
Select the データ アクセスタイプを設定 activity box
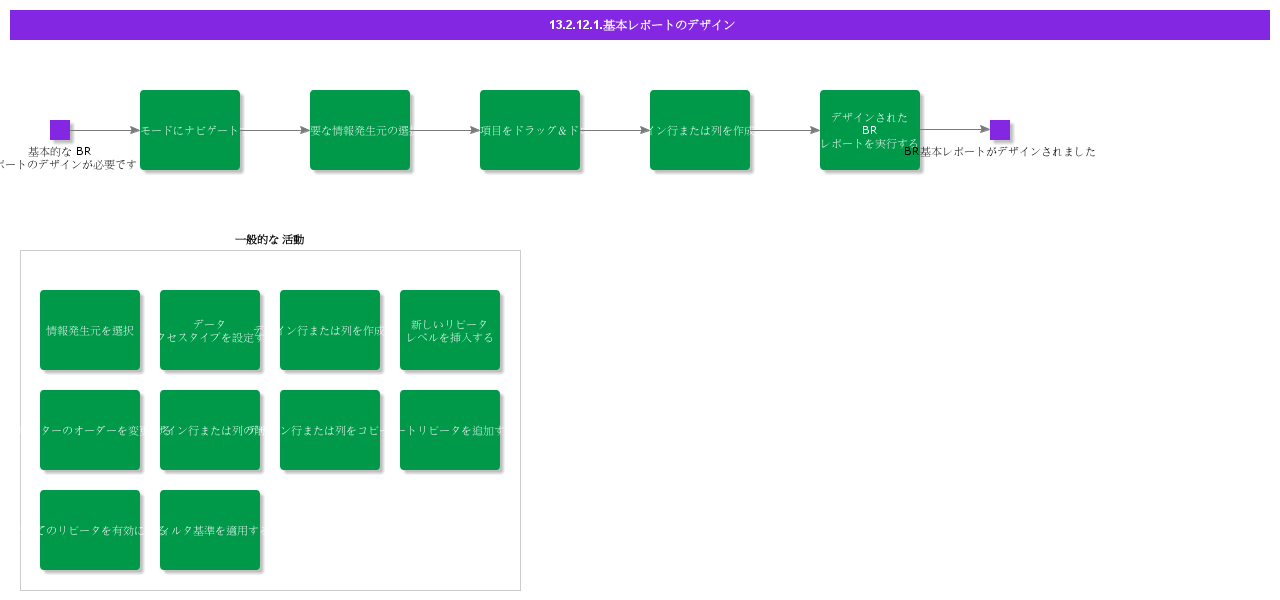(x=210, y=330)
